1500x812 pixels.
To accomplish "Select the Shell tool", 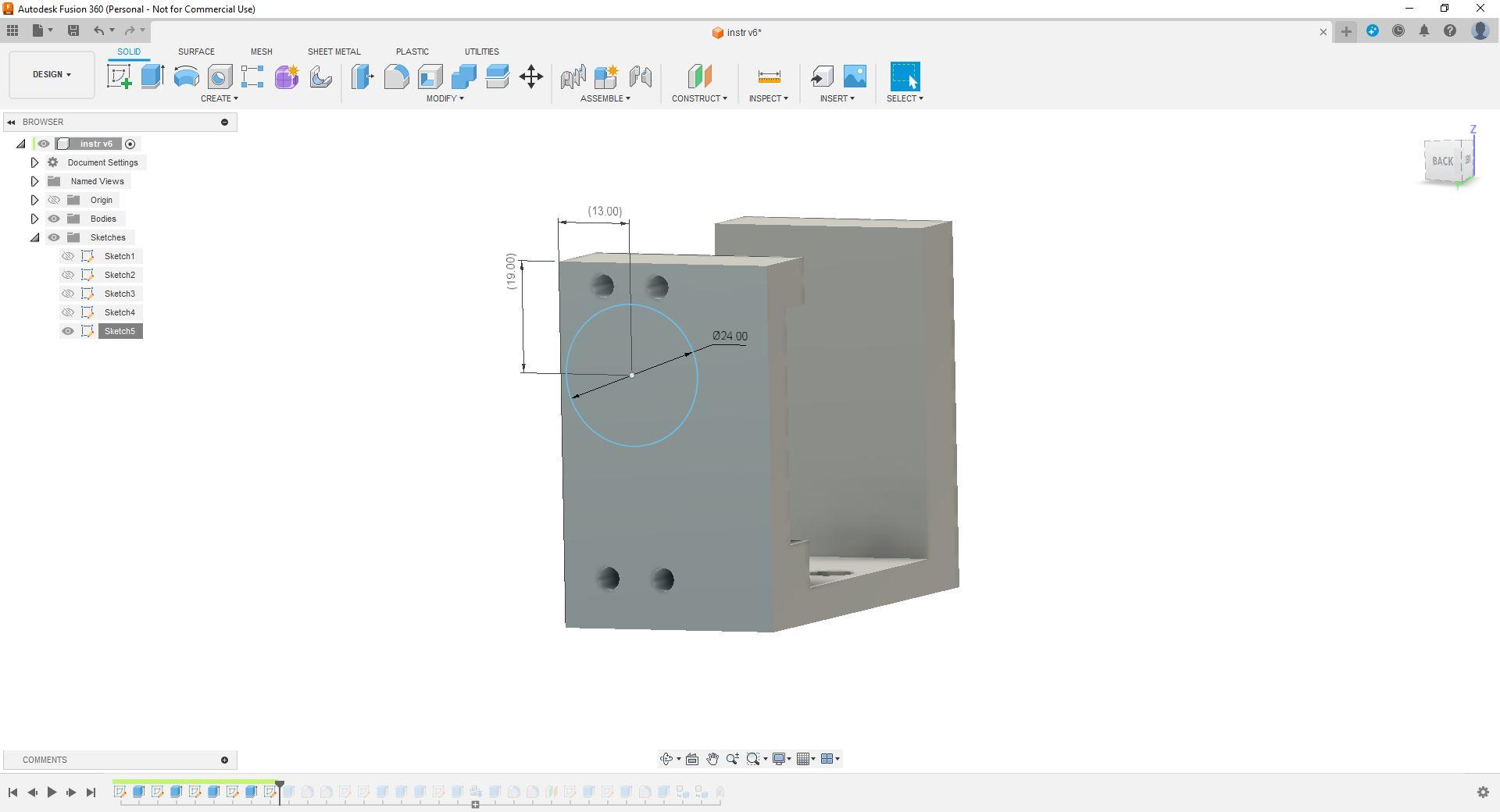I will tap(430, 77).
